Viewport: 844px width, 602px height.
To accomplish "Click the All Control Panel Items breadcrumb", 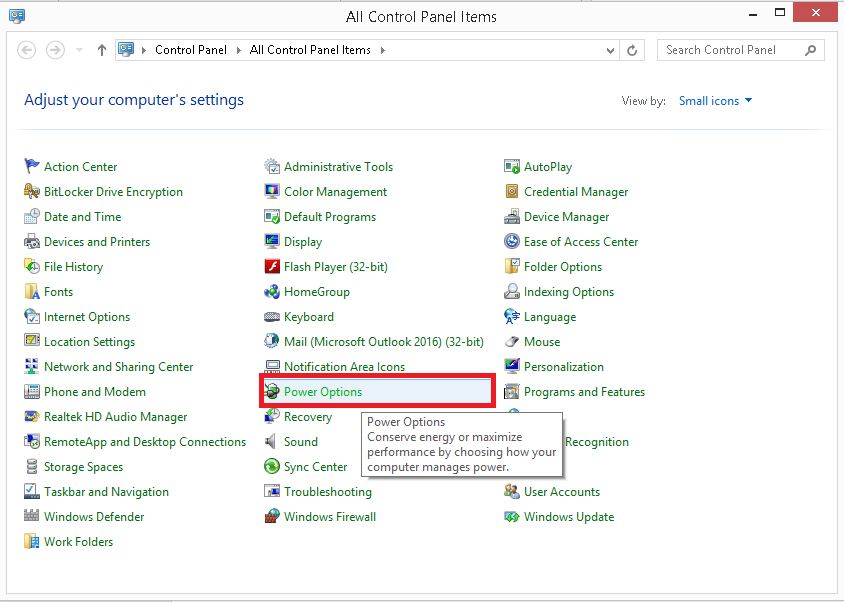I will (310, 50).
